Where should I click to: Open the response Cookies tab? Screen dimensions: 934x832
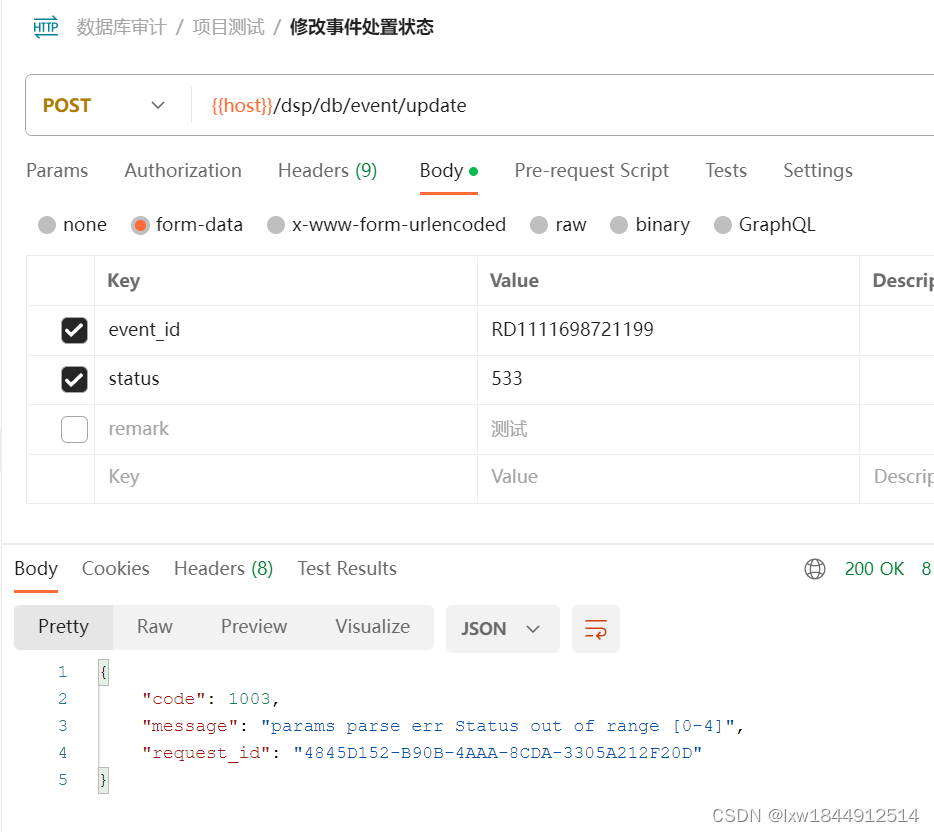coord(116,569)
